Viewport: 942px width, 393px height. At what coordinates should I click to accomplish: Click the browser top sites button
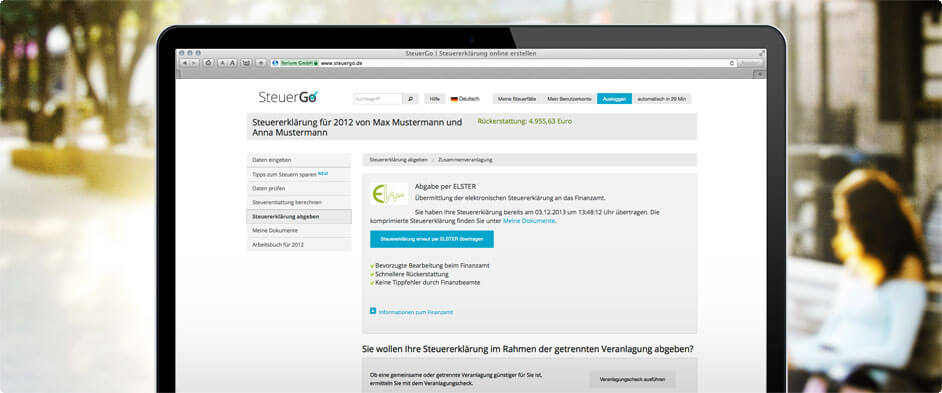[x=246, y=62]
